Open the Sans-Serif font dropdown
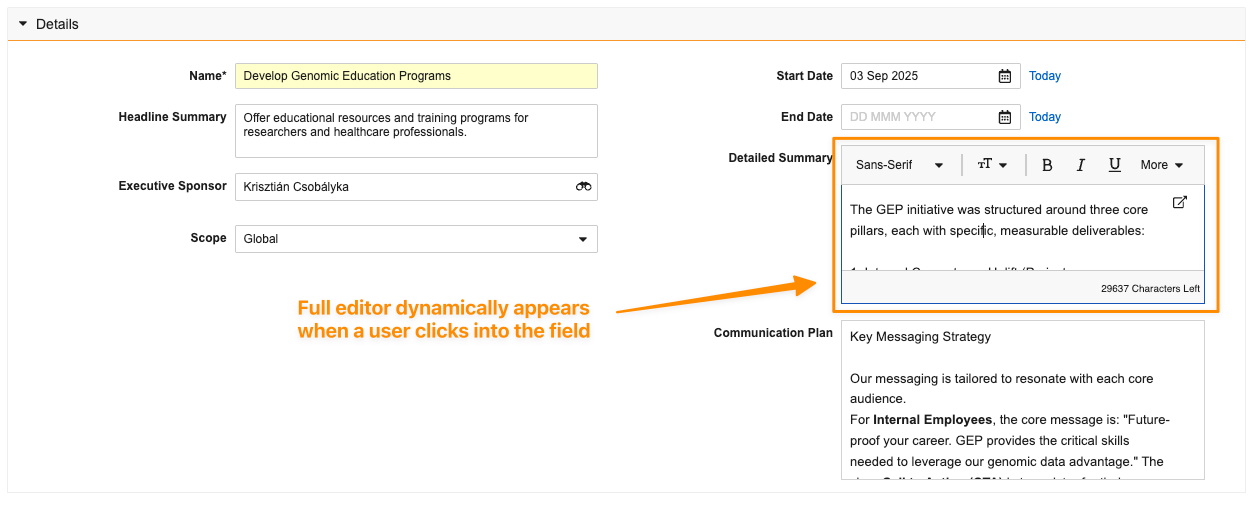Image resolution: width=1255 pixels, height=511 pixels. 899,165
